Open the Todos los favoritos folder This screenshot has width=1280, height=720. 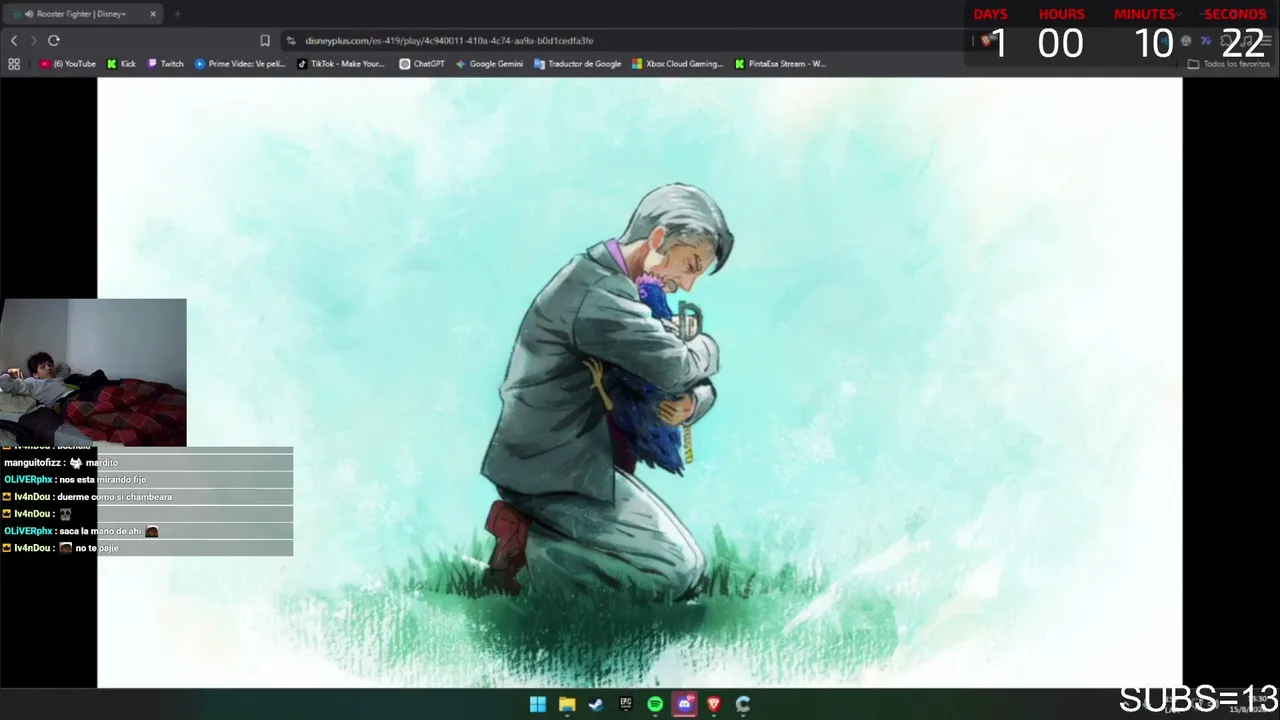click(1229, 64)
